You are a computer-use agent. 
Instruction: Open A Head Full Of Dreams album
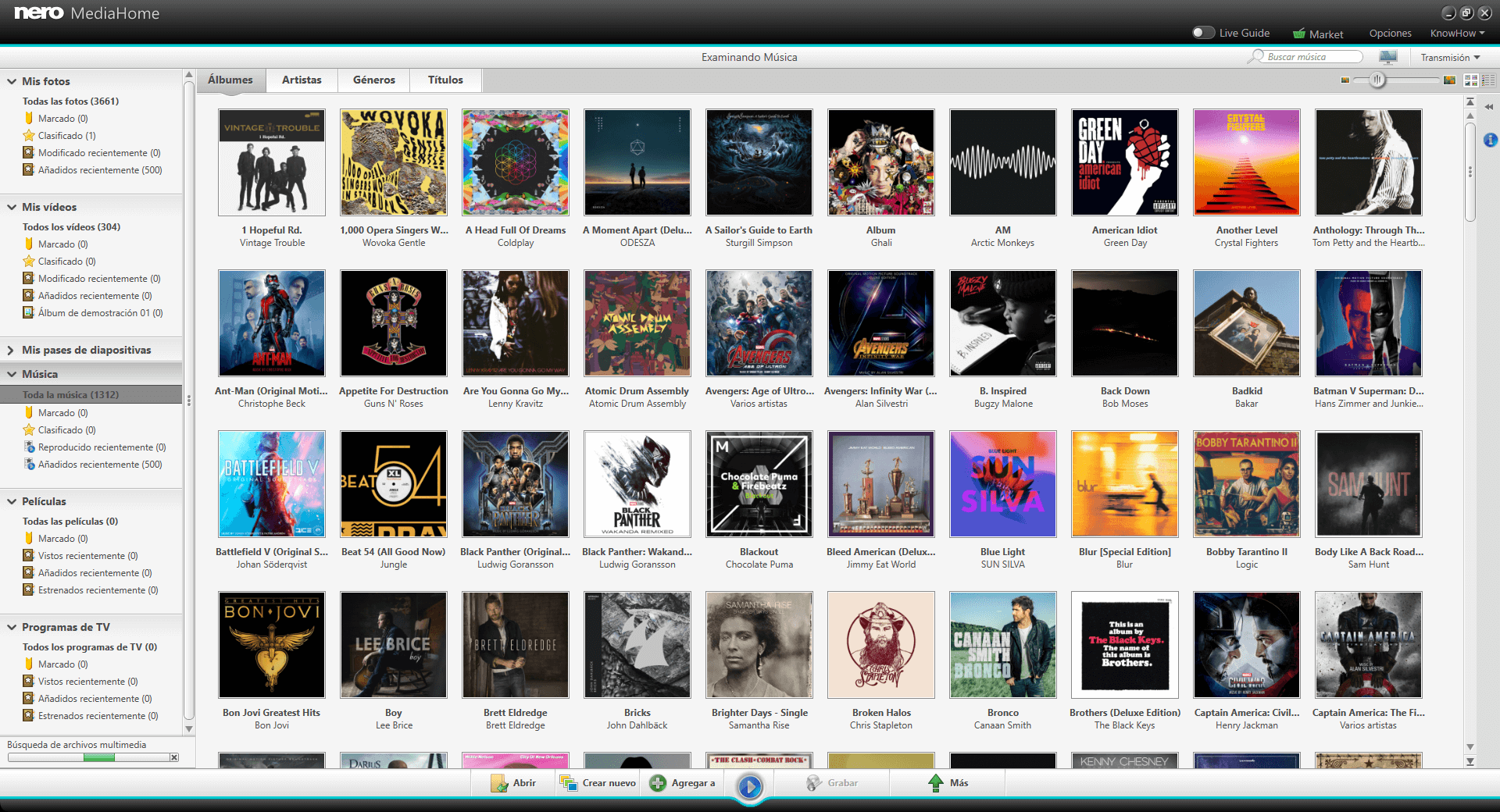coord(516,162)
